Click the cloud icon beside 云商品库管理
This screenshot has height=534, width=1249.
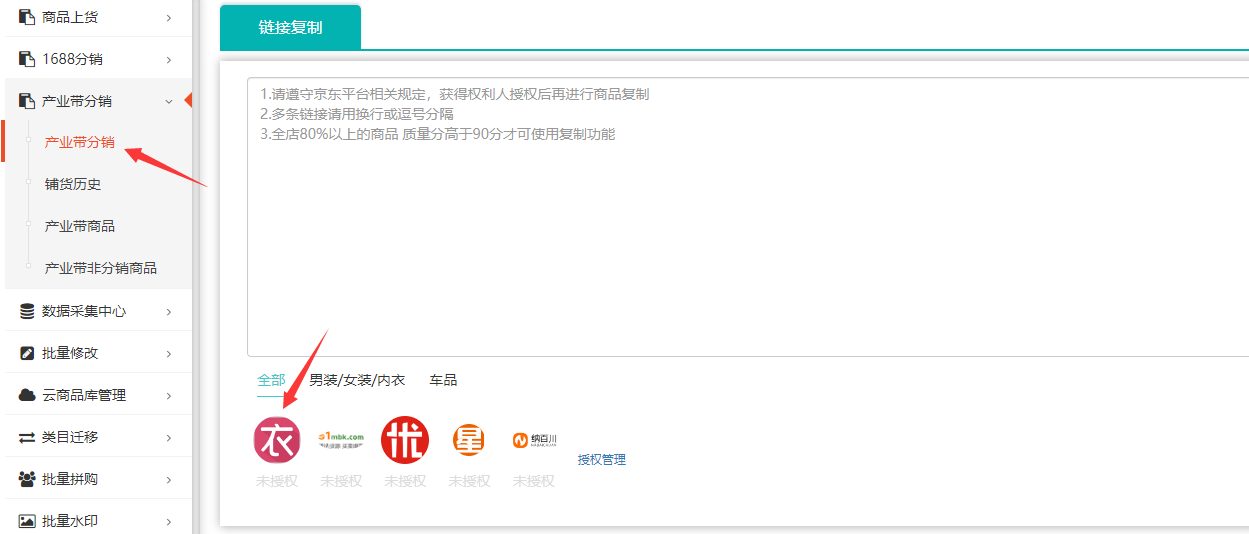point(27,395)
